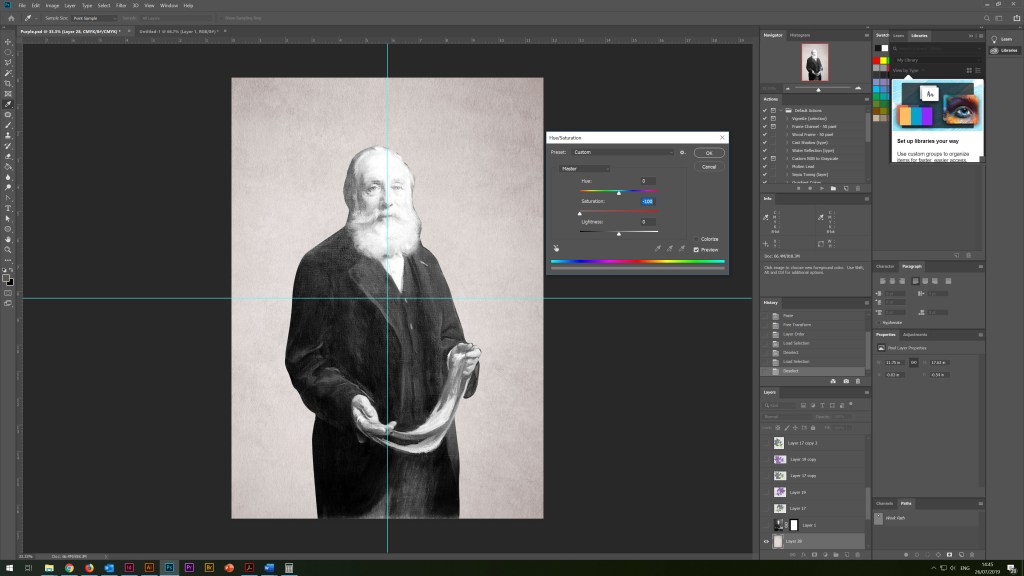
Task: Cancel the Hue/Saturation dialog
Action: point(708,166)
